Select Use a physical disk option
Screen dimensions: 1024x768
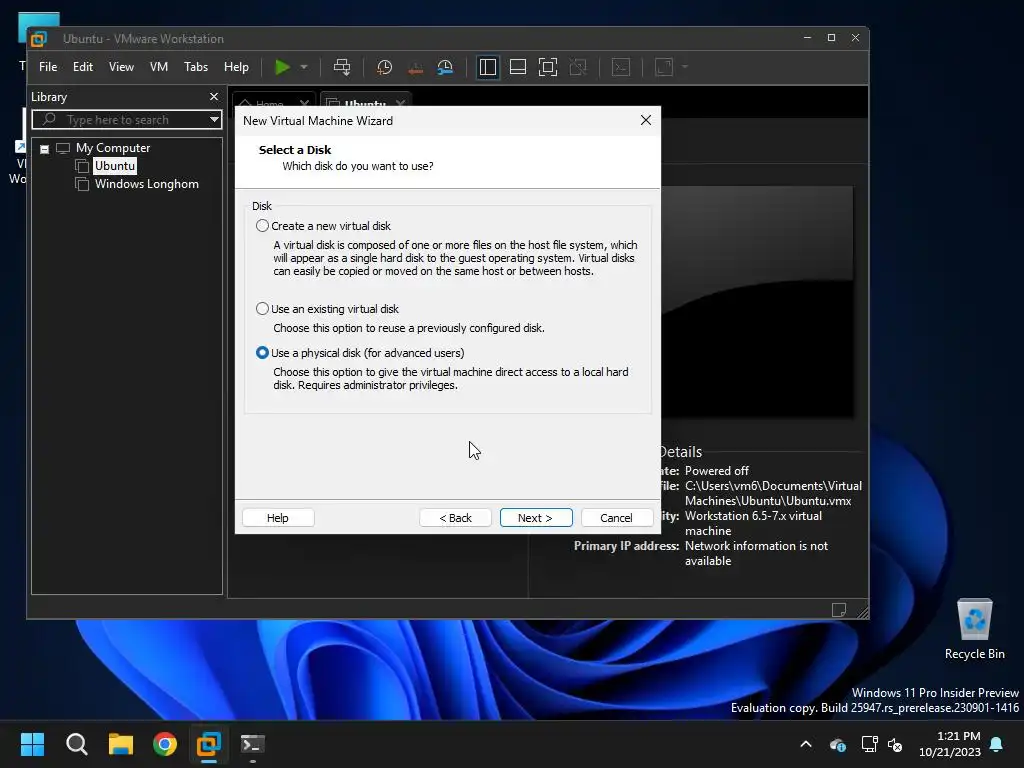[x=262, y=353]
